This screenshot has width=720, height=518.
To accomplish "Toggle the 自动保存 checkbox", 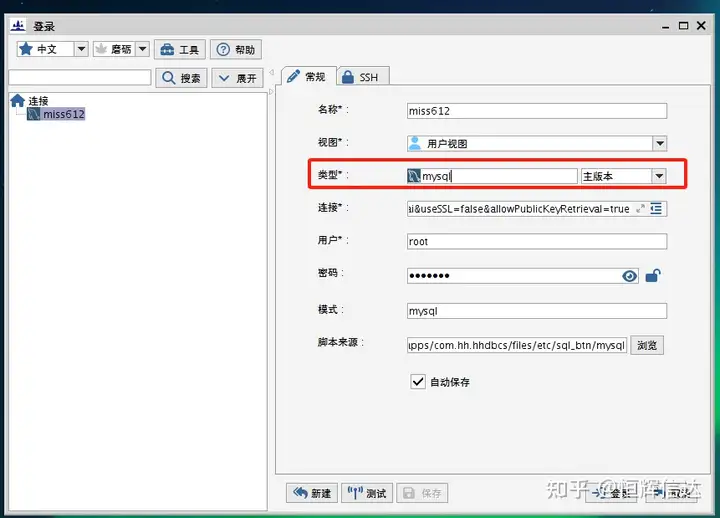I will [x=417, y=381].
